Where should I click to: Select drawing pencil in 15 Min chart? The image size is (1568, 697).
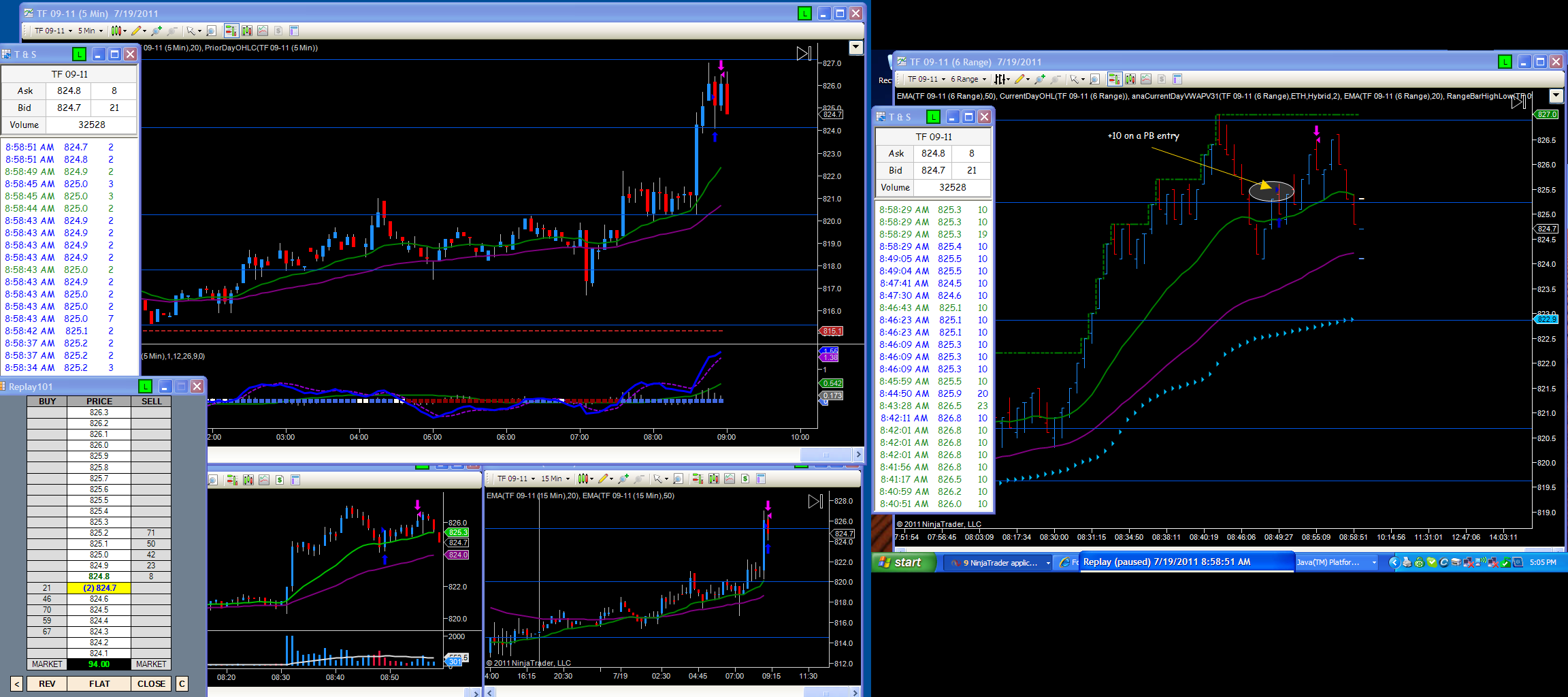pos(604,479)
